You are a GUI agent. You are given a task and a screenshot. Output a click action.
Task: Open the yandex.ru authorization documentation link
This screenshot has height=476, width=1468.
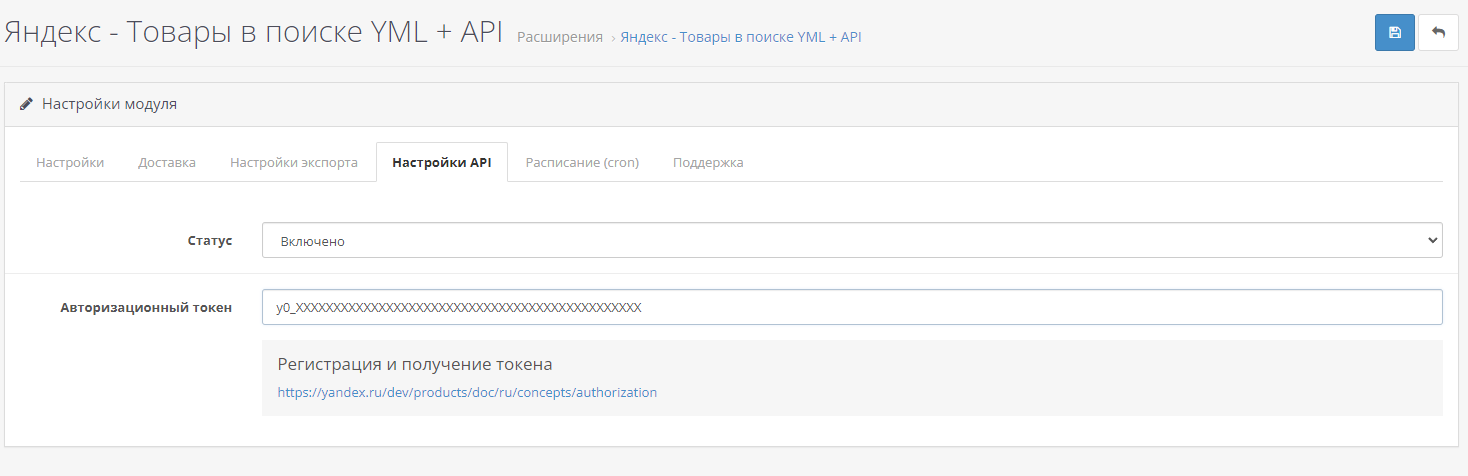click(467, 392)
